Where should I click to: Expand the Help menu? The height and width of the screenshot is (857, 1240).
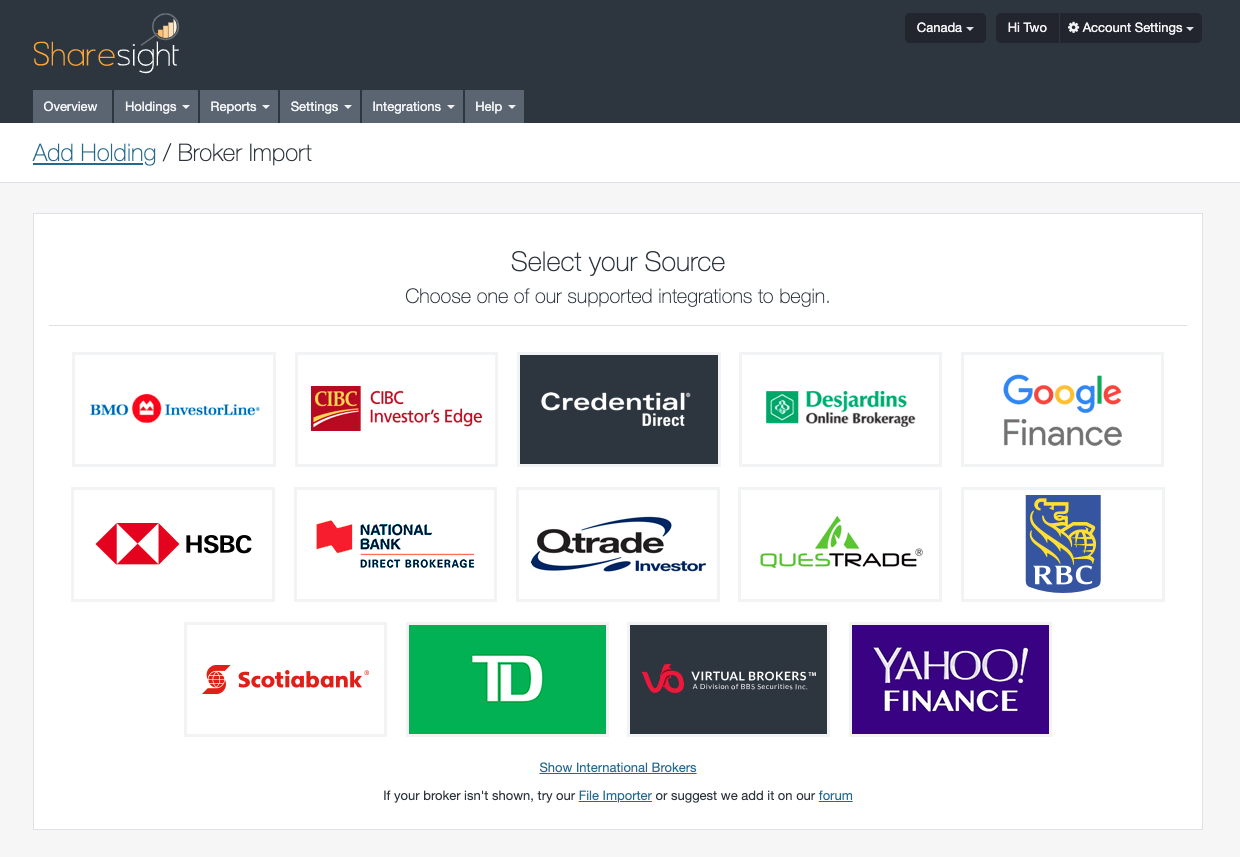pos(495,107)
